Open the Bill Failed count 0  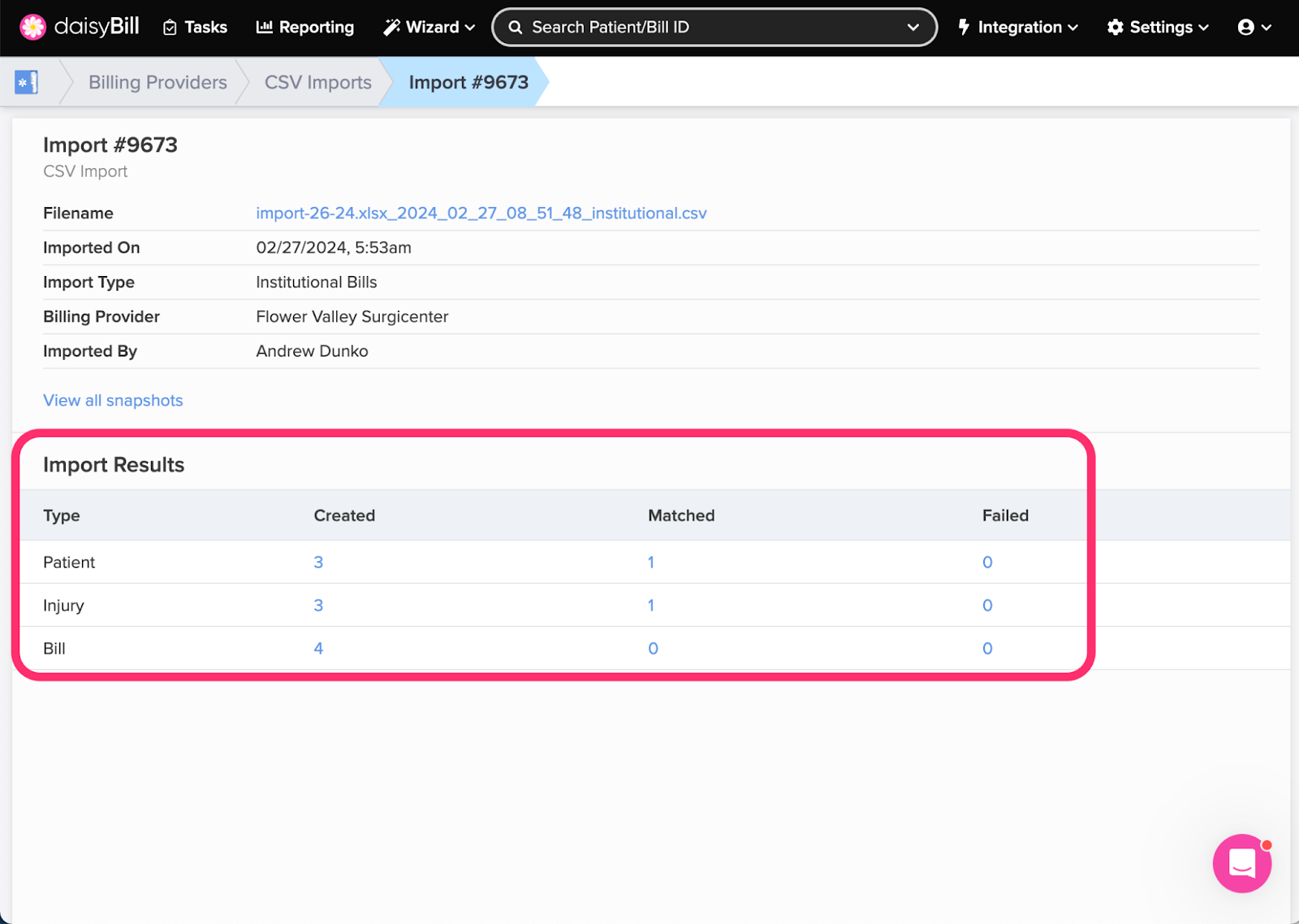987,648
